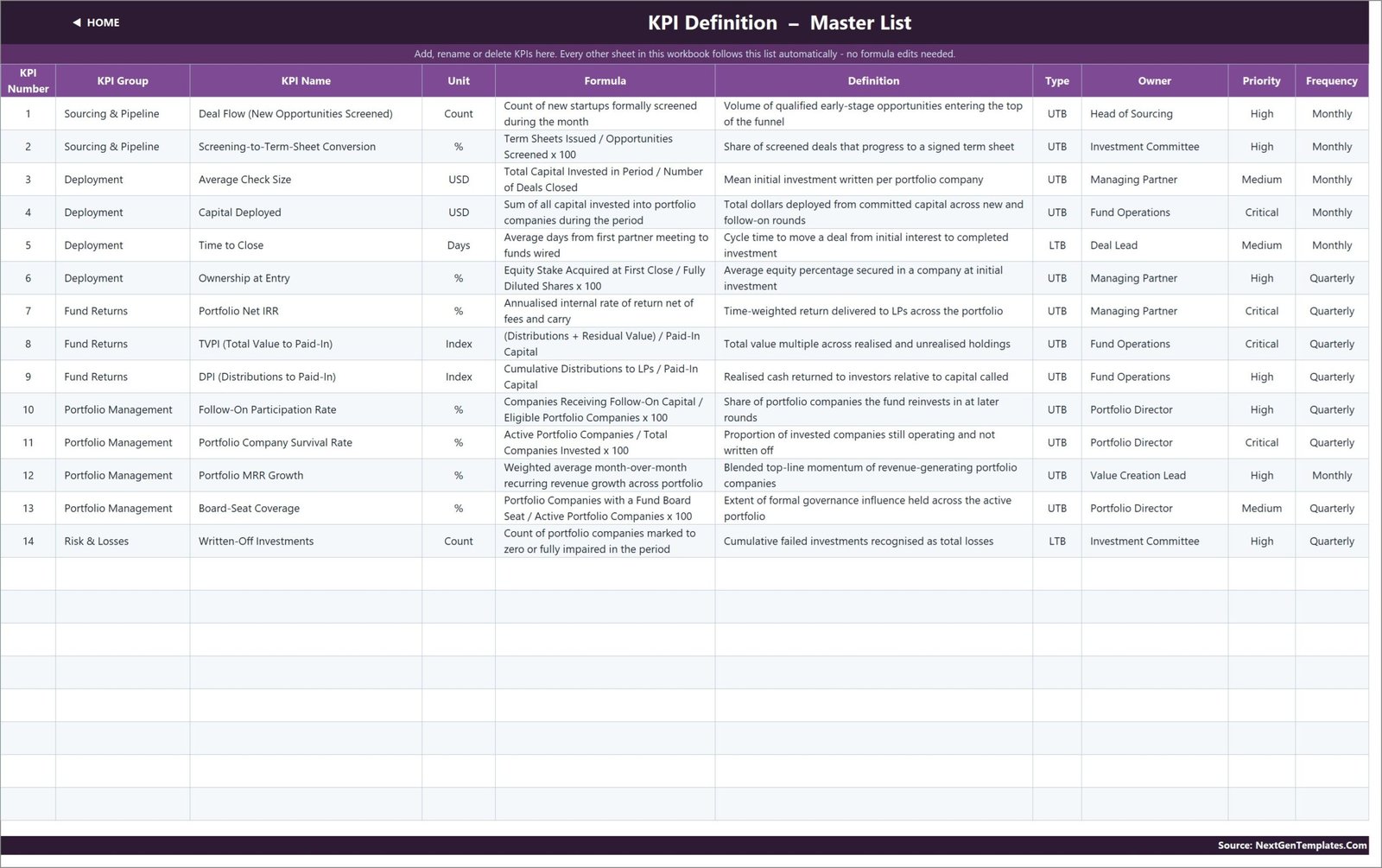The height and width of the screenshot is (868, 1382).
Task: Click the Board-Seat Coverage cell
Action: pyautogui.click(x=306, y=508)
